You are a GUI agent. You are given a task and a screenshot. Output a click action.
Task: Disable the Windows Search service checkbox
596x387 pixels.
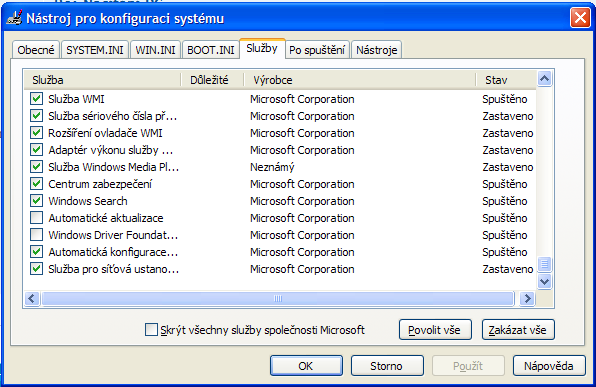point(36,201)
